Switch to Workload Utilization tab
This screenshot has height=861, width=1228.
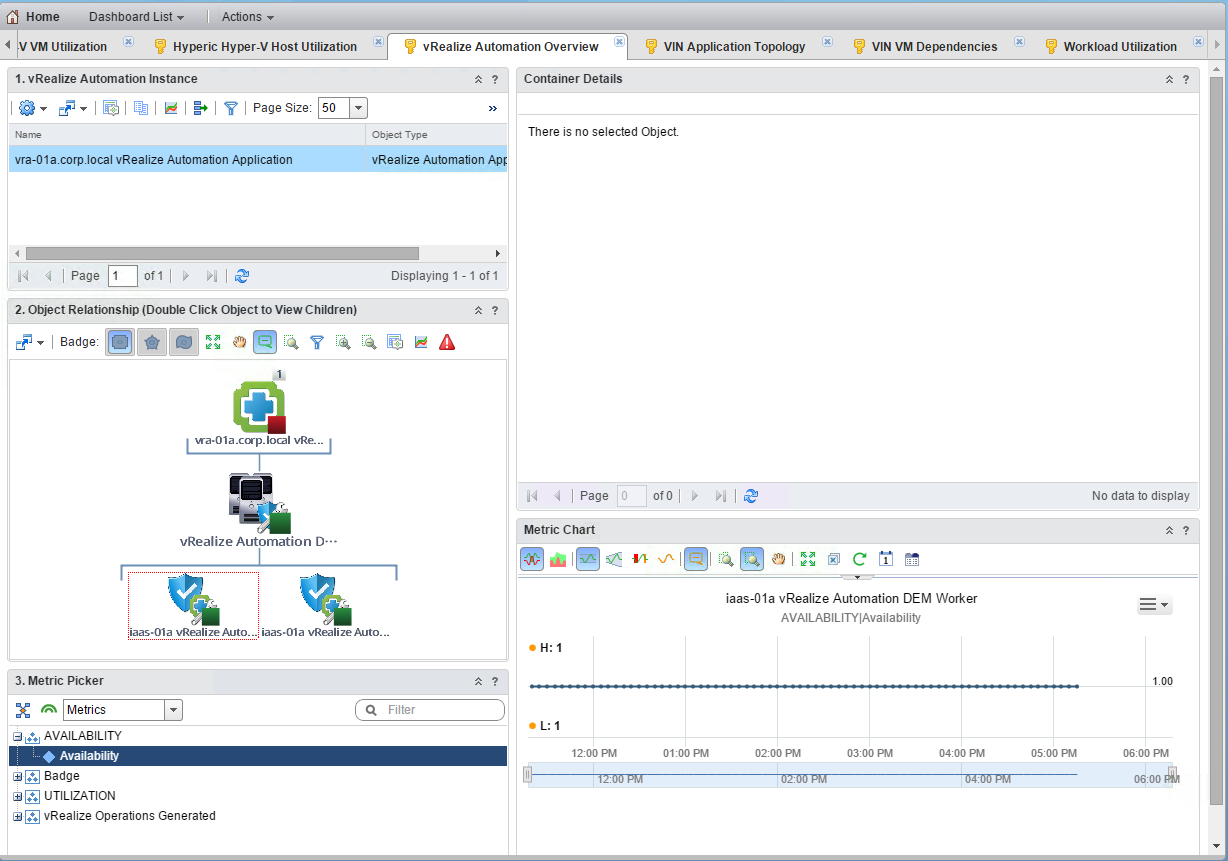tap(1120, 46)
